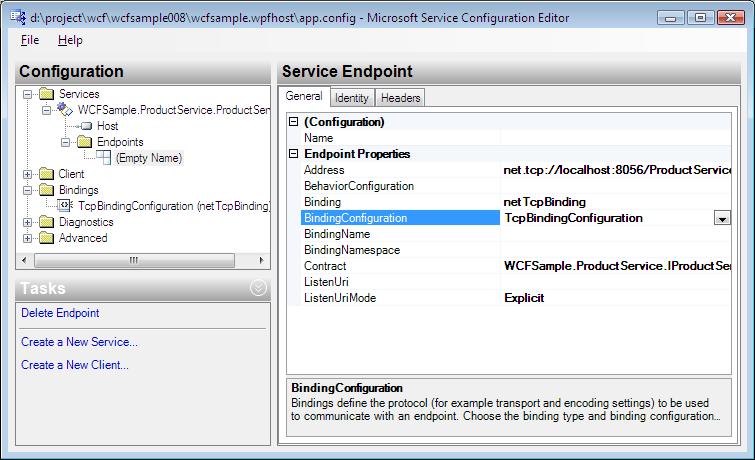The image size is (755, 460).
Task: Click the Name property value field
Action: pos(615,138)
